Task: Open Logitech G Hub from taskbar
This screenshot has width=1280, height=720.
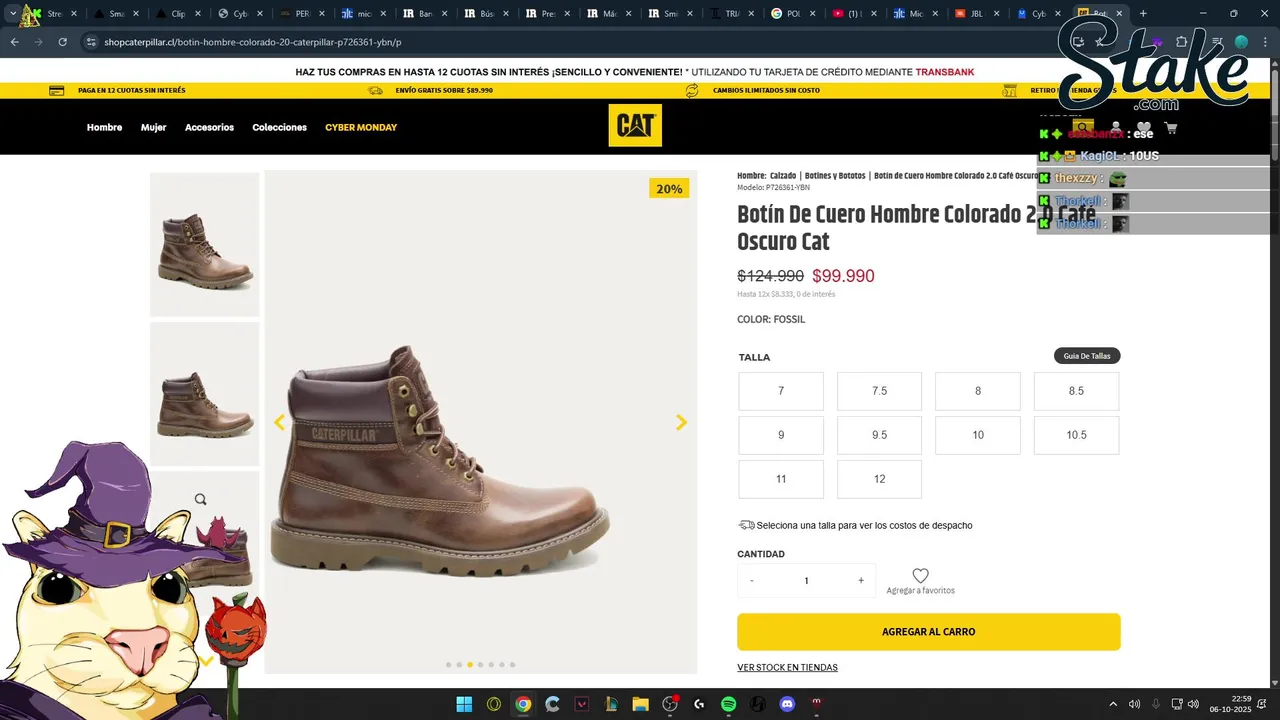Action: pos(699,704)
